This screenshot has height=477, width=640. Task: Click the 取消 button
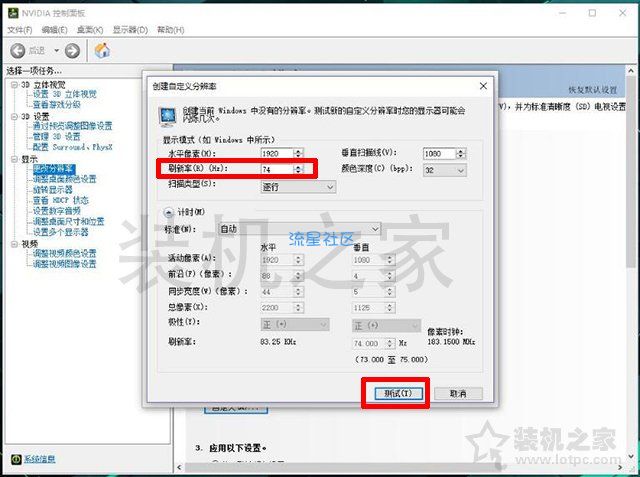[458, 393]
